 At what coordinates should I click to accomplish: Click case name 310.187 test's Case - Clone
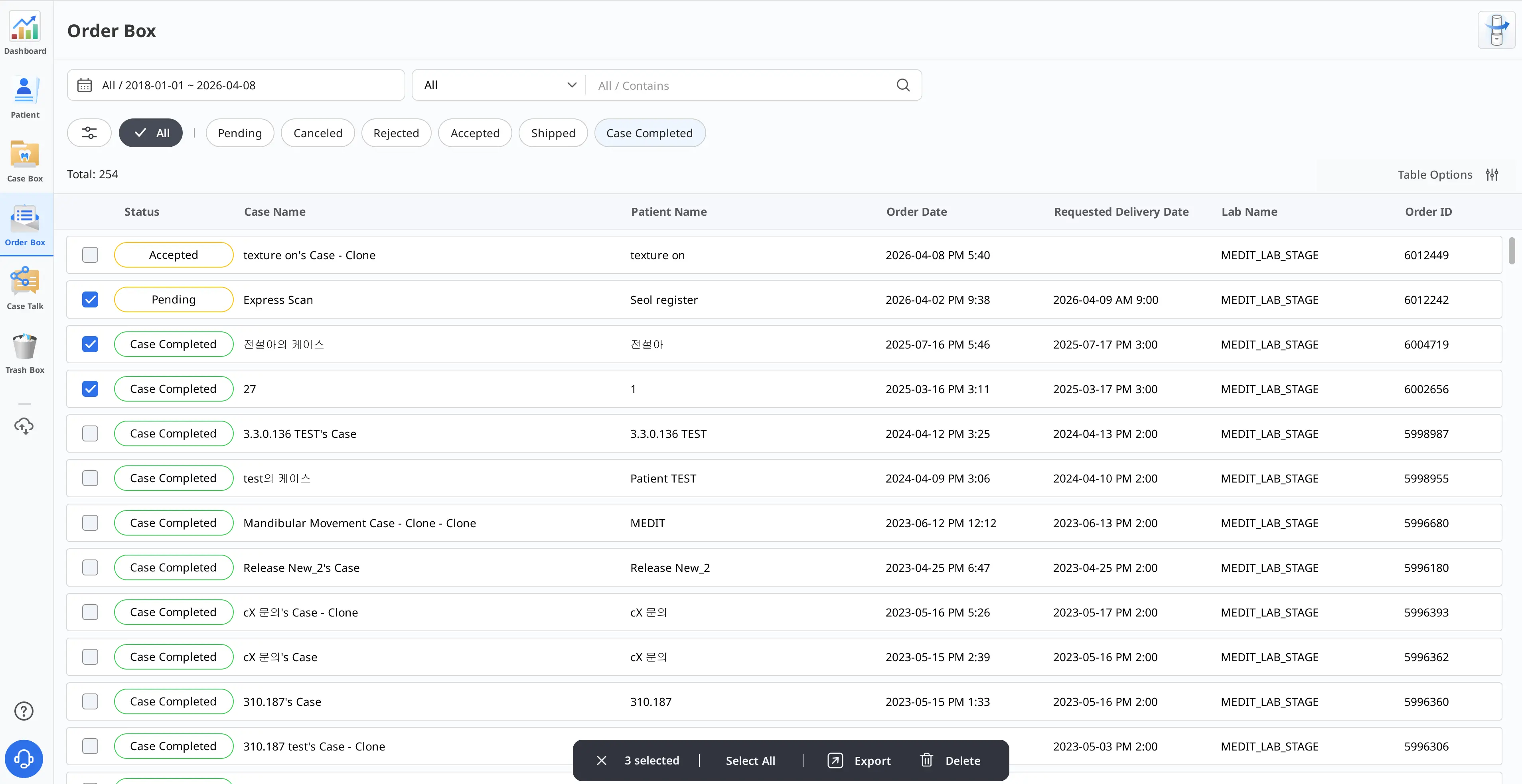pos(314,746)
